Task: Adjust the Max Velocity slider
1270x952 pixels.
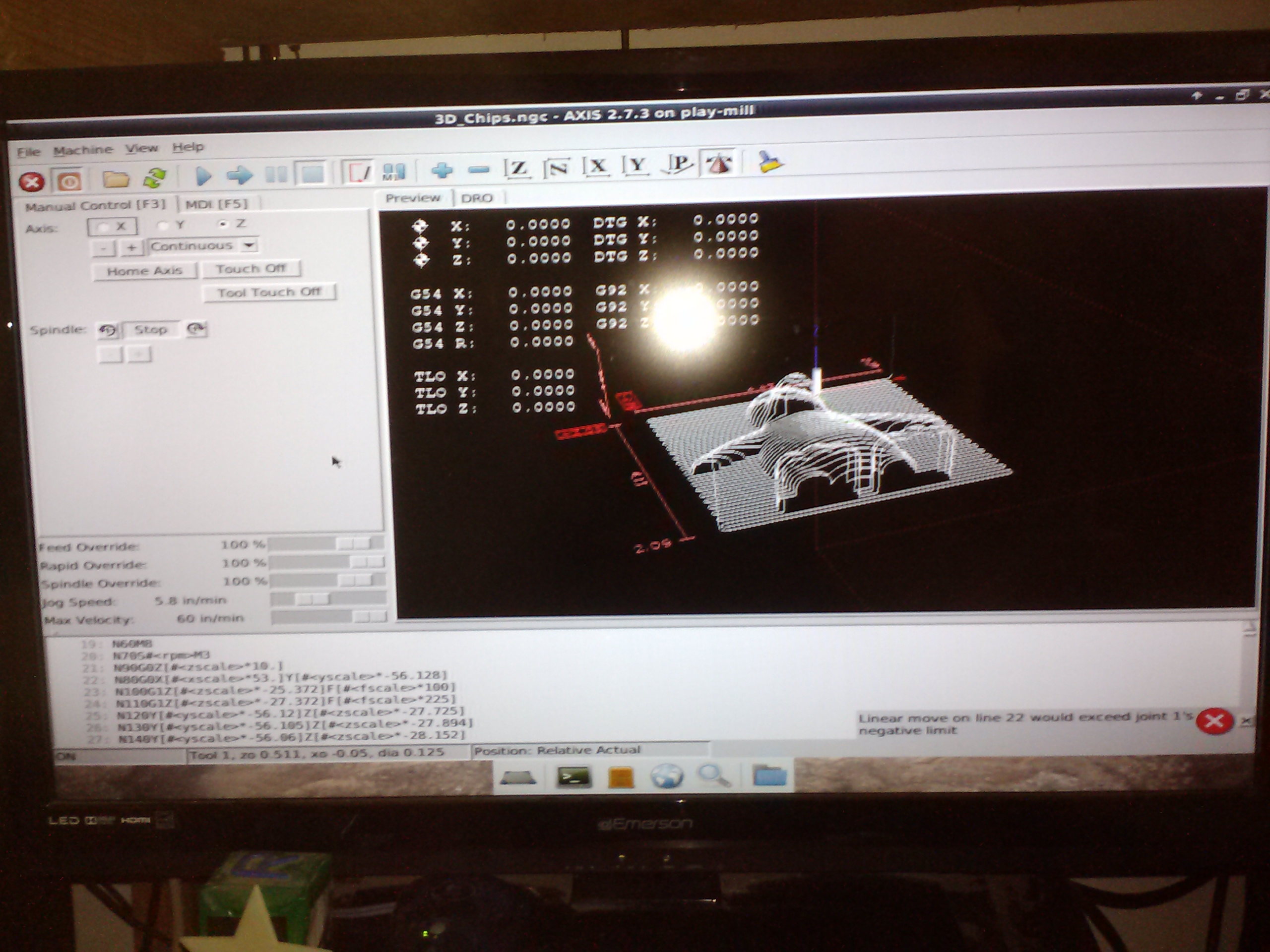Action: click(329, 617)
